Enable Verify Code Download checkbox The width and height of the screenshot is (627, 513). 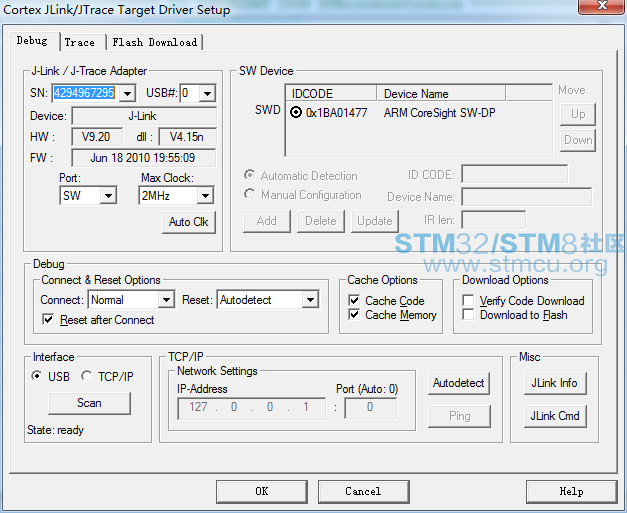(468, 300)
